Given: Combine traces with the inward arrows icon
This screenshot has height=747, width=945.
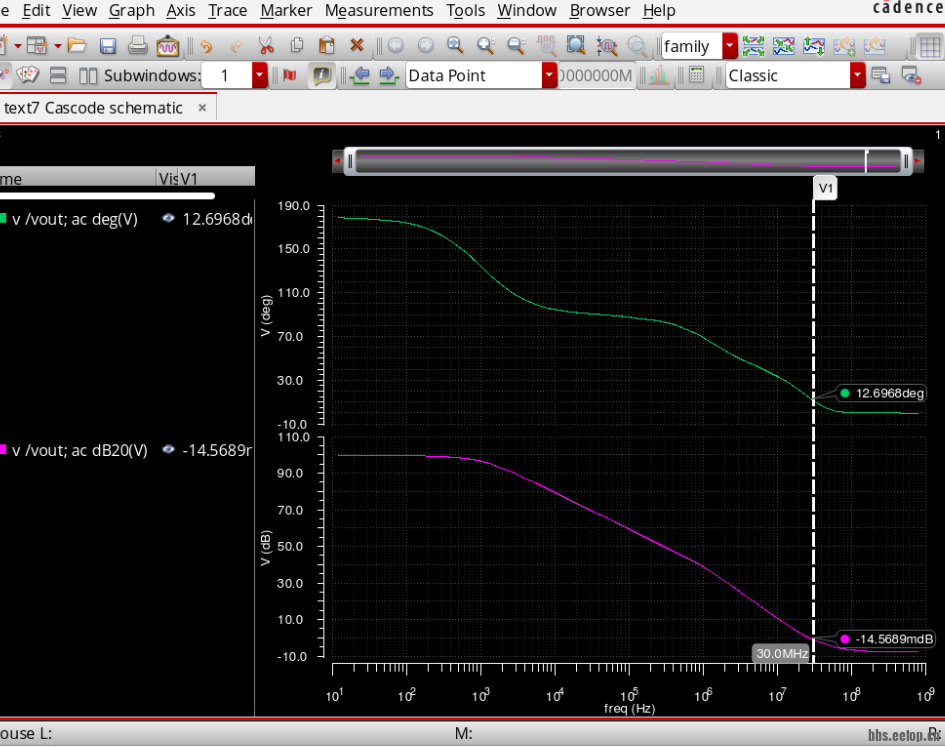Looking at the screenshot, I should point(783,46).
